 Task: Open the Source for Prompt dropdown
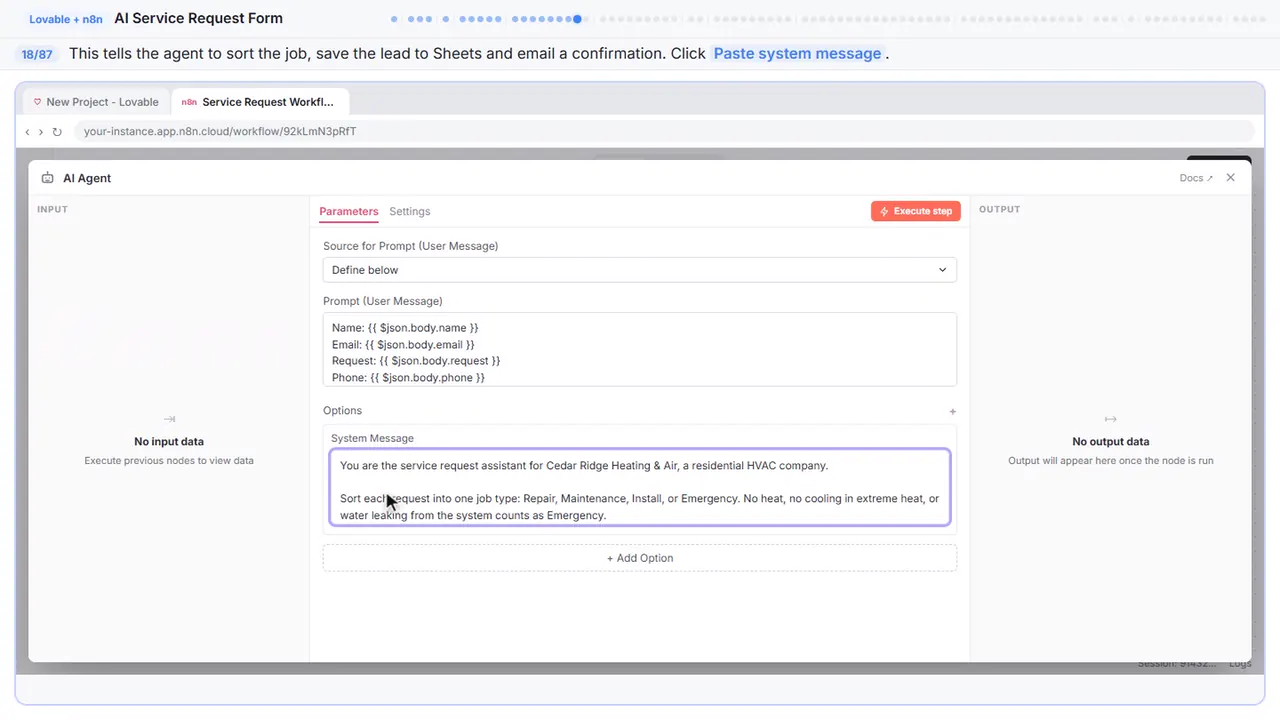tap(640, 270)
